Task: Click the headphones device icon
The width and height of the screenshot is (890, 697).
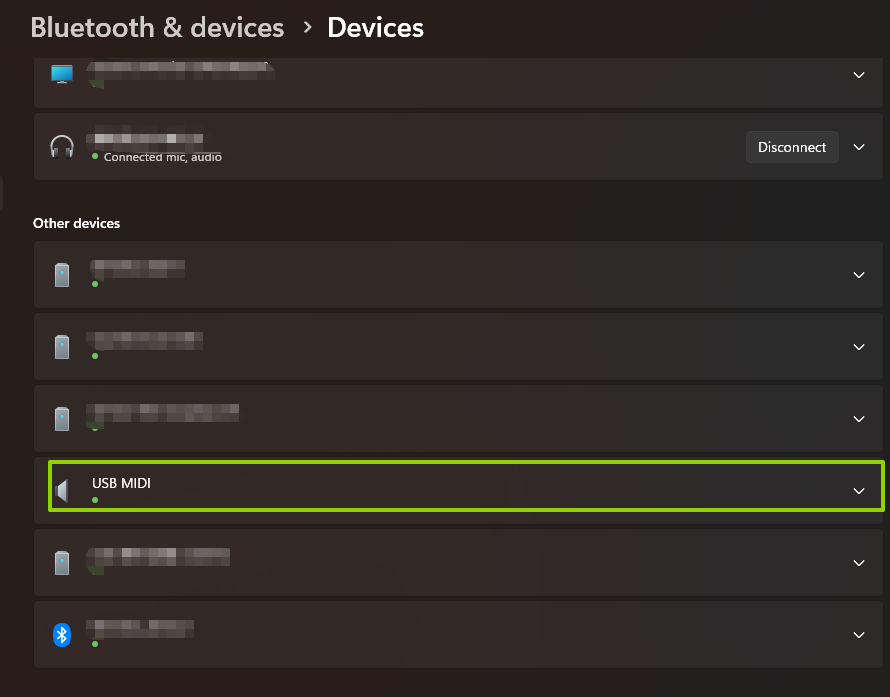Action: [62, 147]
